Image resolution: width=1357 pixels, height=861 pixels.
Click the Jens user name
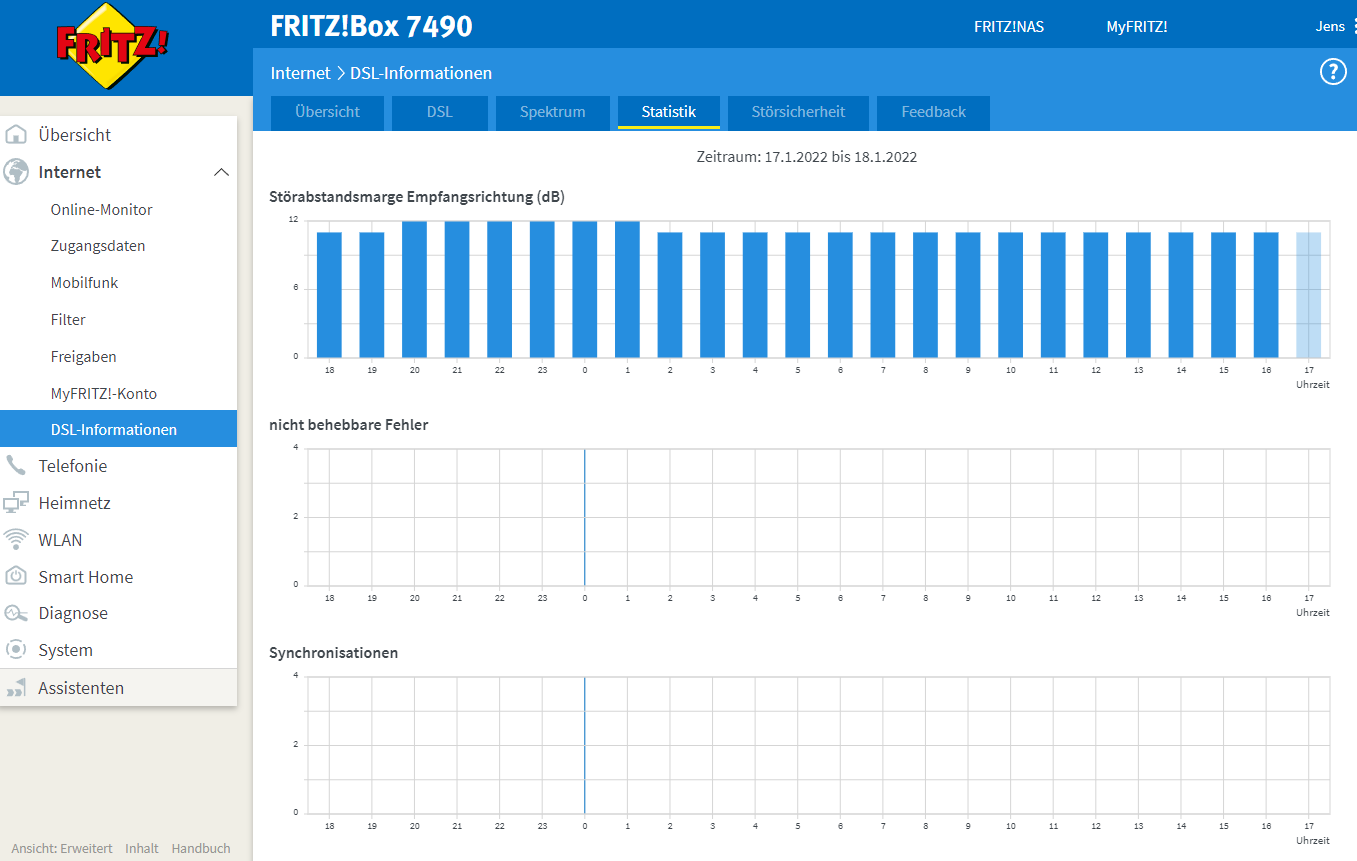click(1330, 27)
